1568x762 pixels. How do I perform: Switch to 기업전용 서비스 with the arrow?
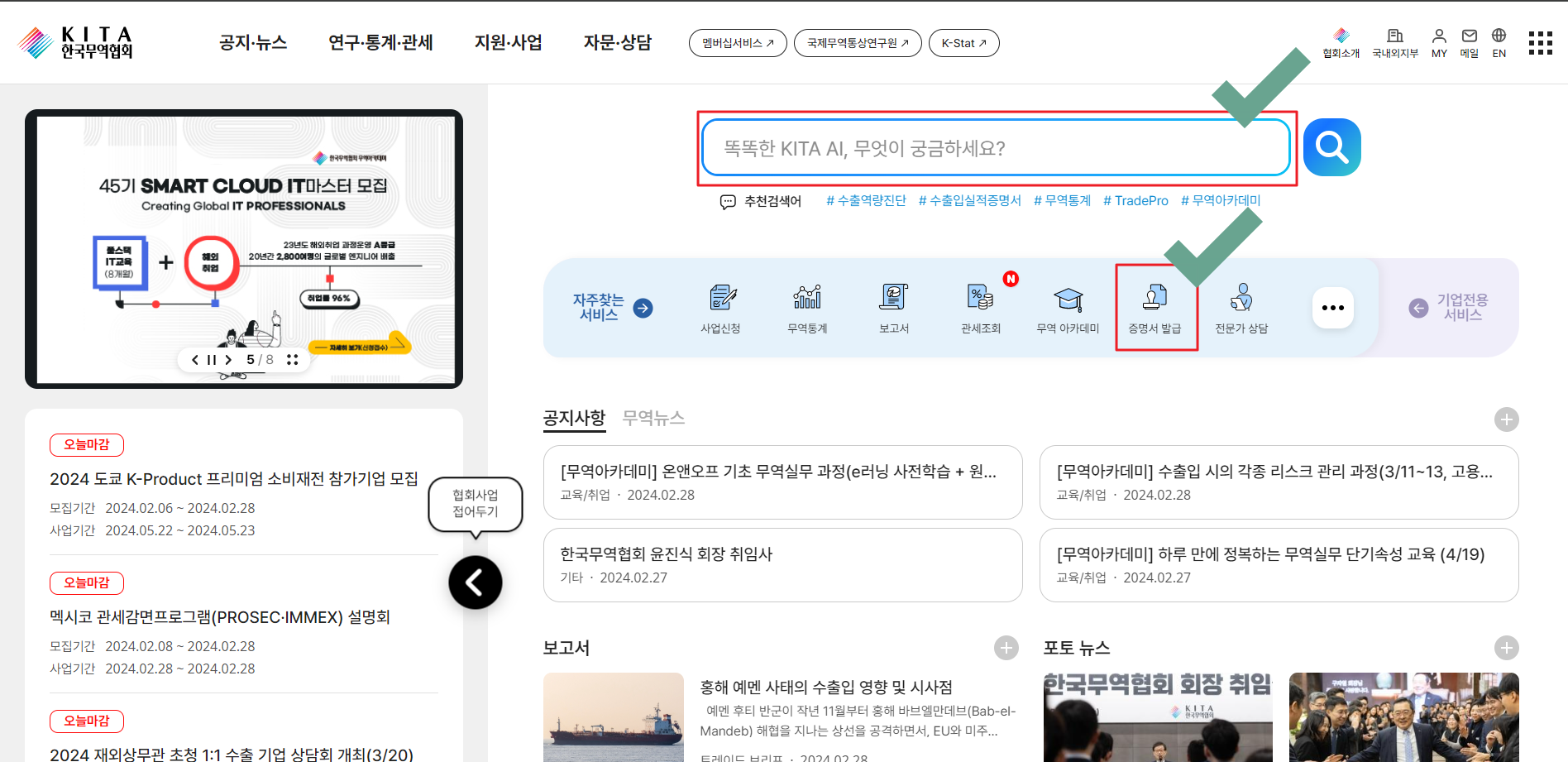[x=1418, y=308]
